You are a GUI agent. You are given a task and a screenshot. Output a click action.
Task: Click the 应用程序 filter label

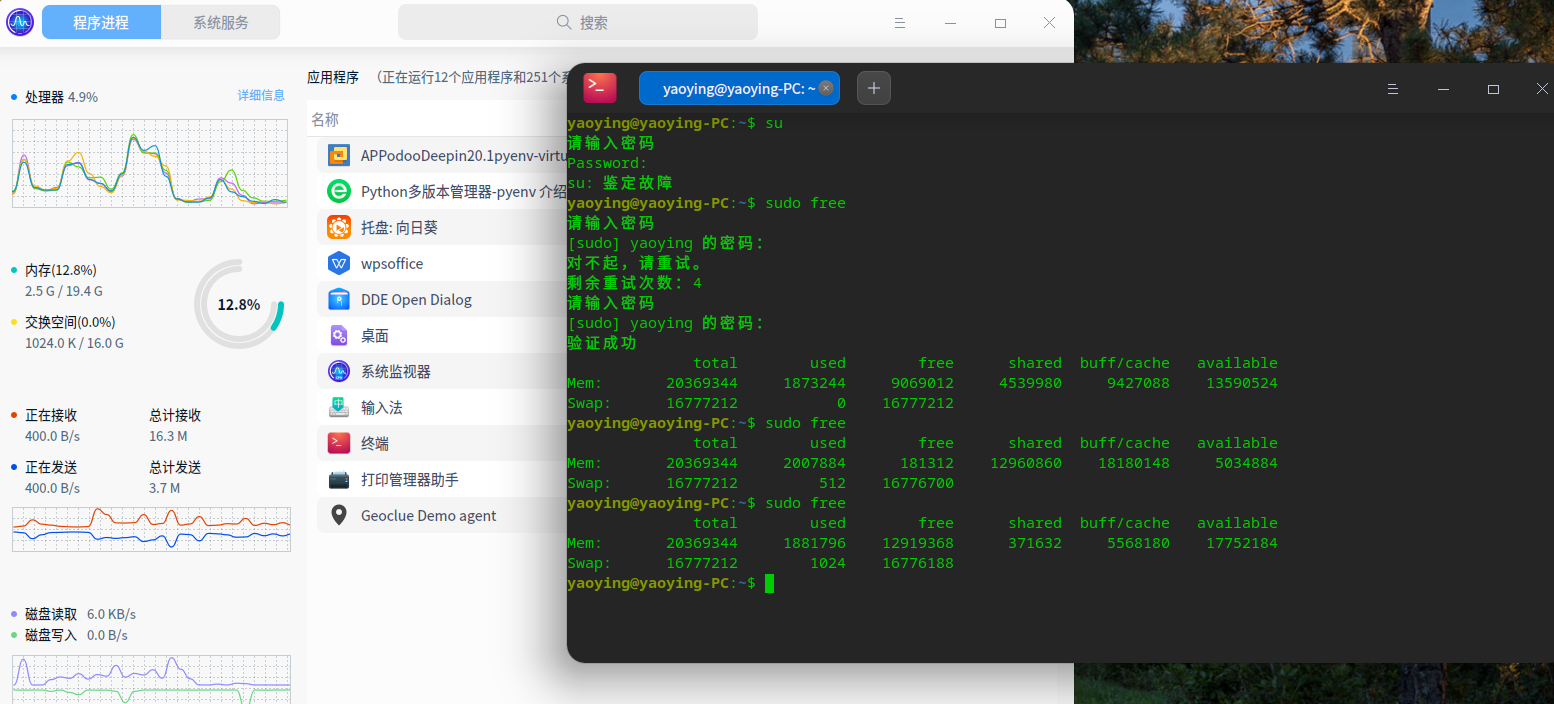pos(333,77)
